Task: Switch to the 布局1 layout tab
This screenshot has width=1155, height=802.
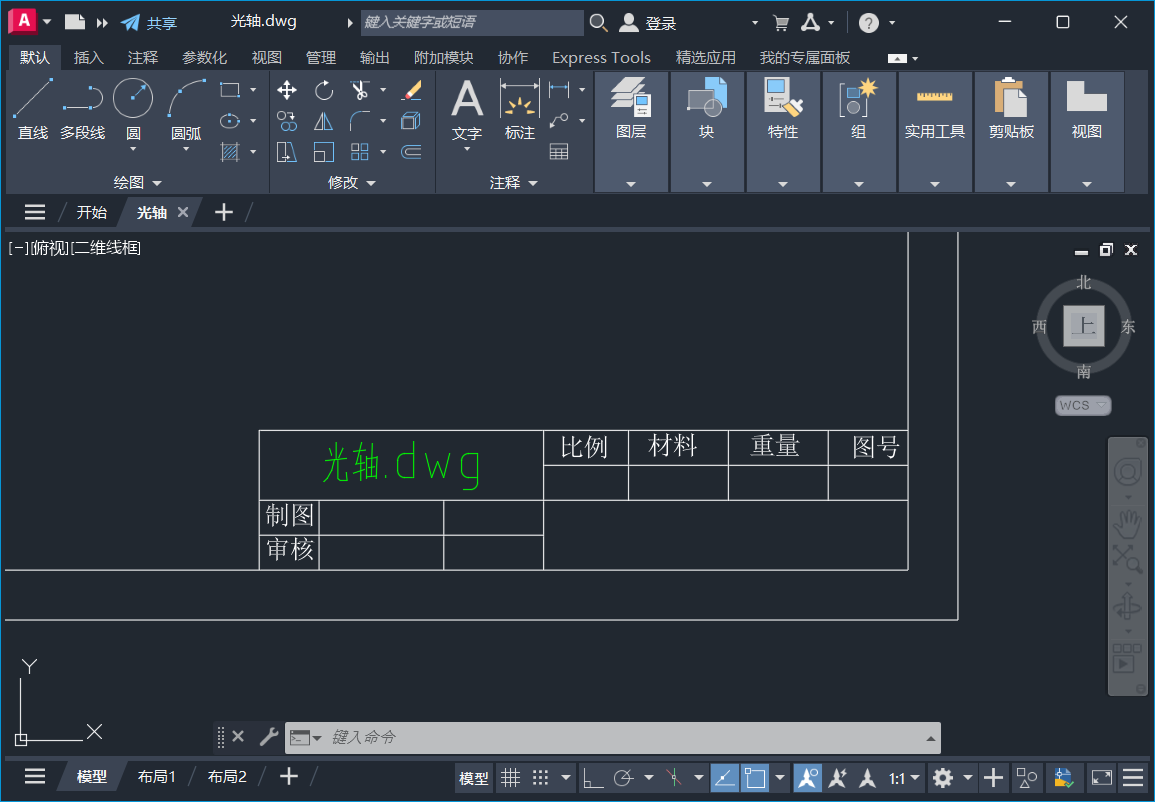Action: click(x=156, y=776)
